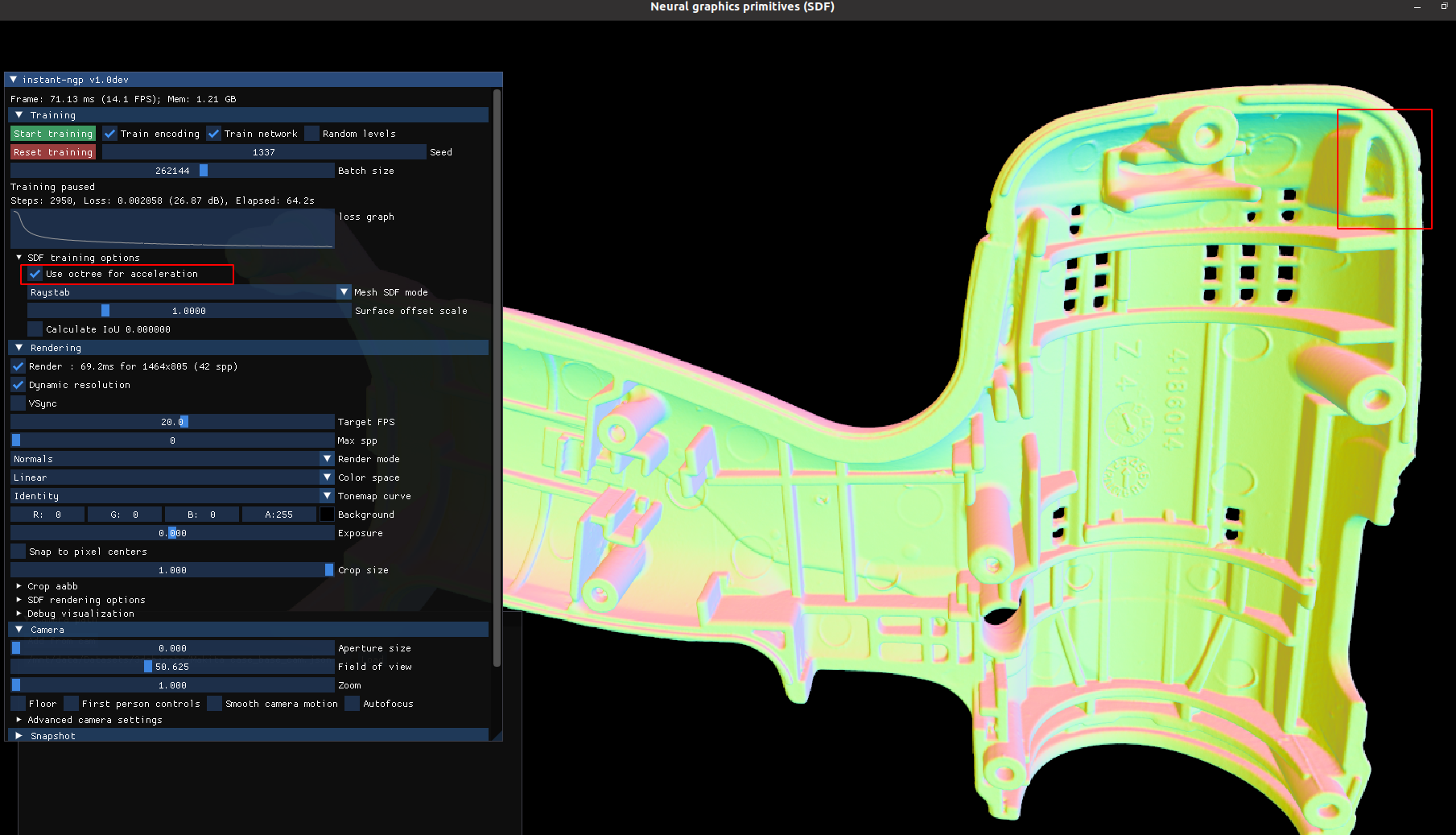Toggle Dynamic resolution off
Screen dimensions: 1456x835
18,385
